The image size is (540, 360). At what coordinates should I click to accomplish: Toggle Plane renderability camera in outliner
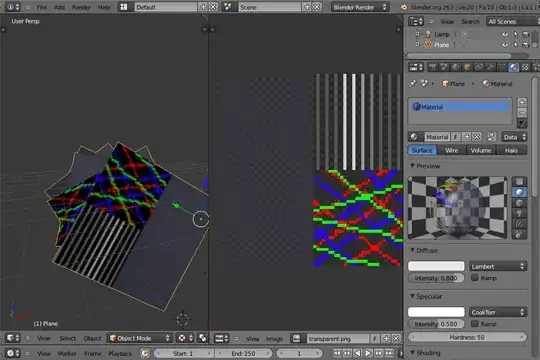click(526, 44)
